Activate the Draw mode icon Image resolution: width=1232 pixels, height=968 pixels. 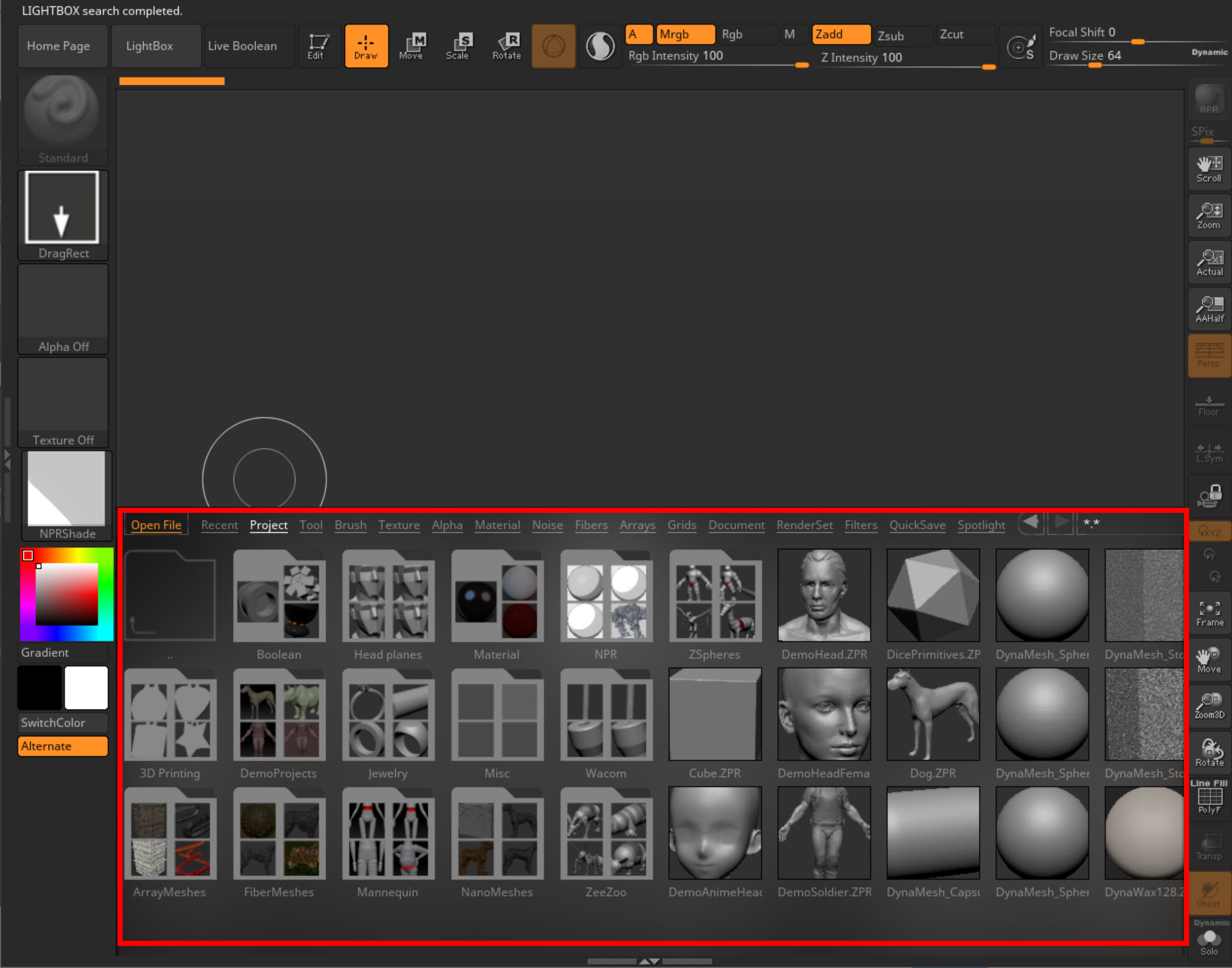click(366, 46)
